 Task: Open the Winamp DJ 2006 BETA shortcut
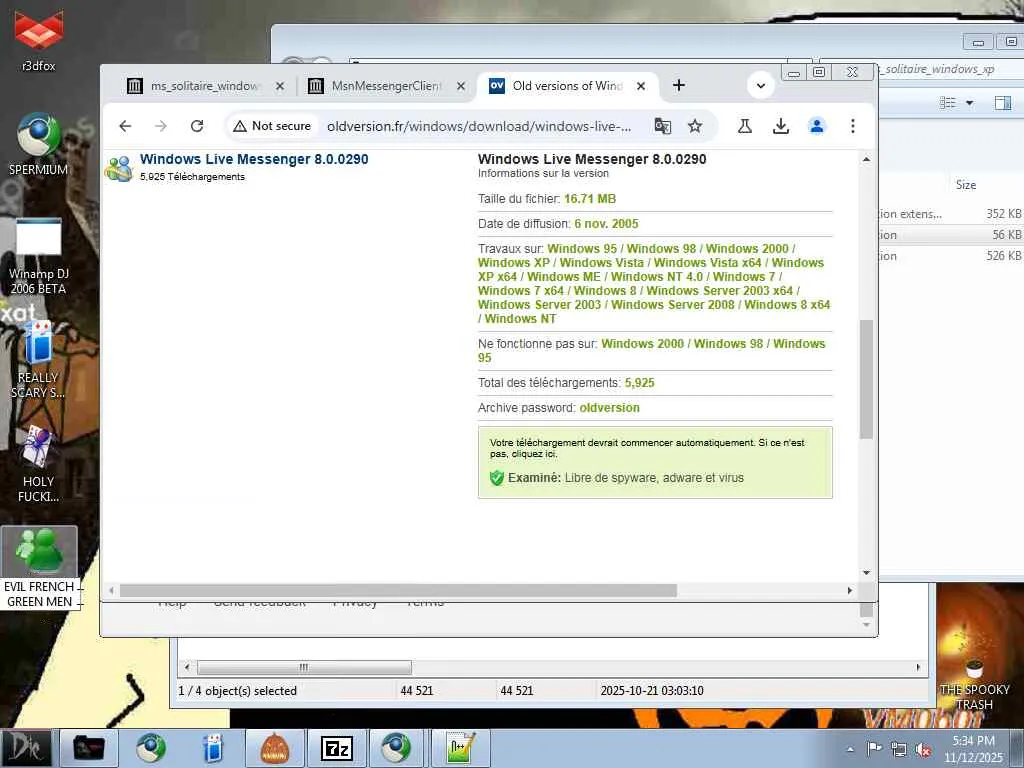coord(39,256)
